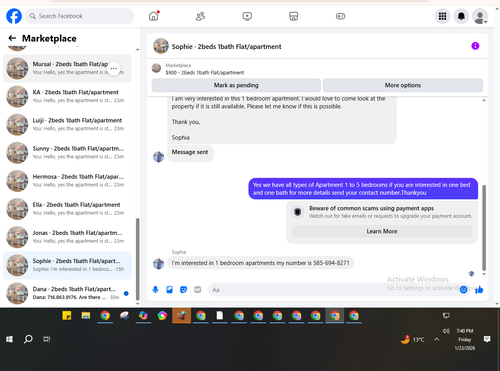Send a thumbs-up like
This screenshot has height=371, width=500.
(x=479, y=290)
